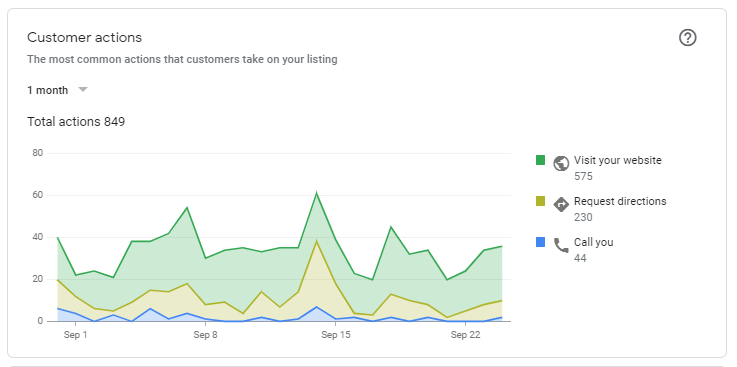Screen dimensions: 737x367
Task: Click the 575 website visits count
Action: pyautogui.click(x=583, y=177)
